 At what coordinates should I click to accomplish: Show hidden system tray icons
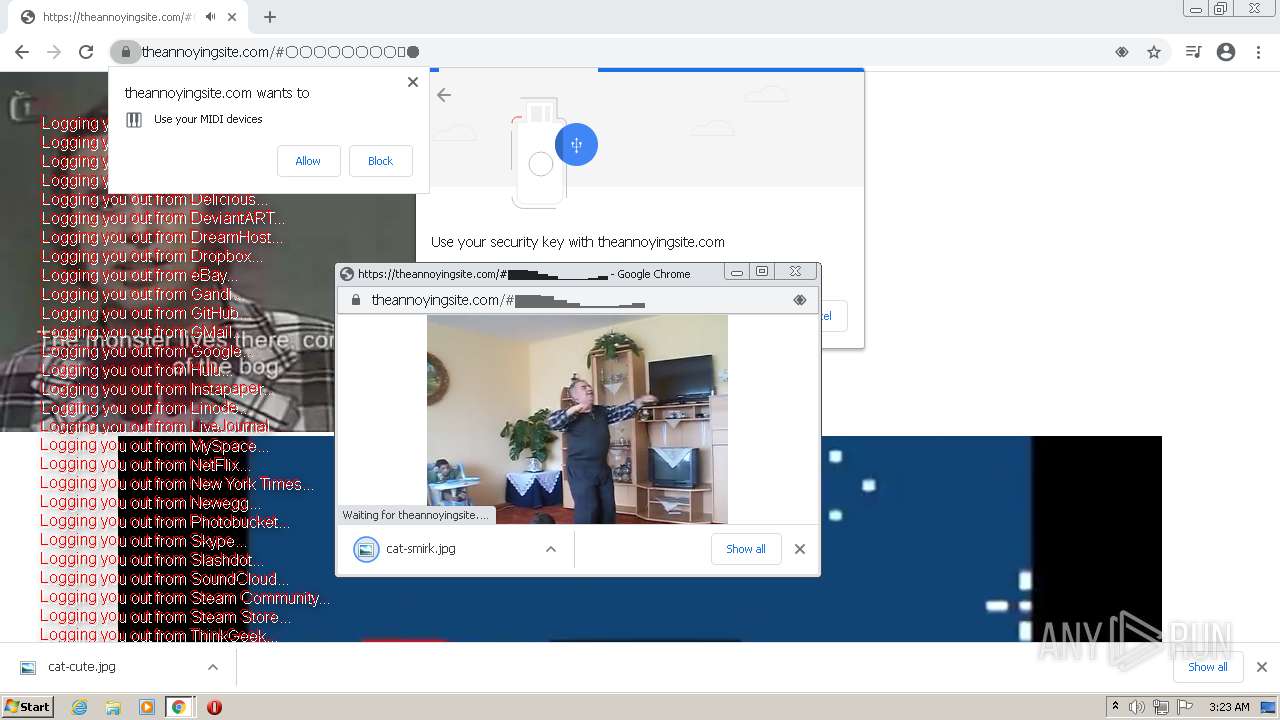pyautogui.click(x=1115, y=706)
